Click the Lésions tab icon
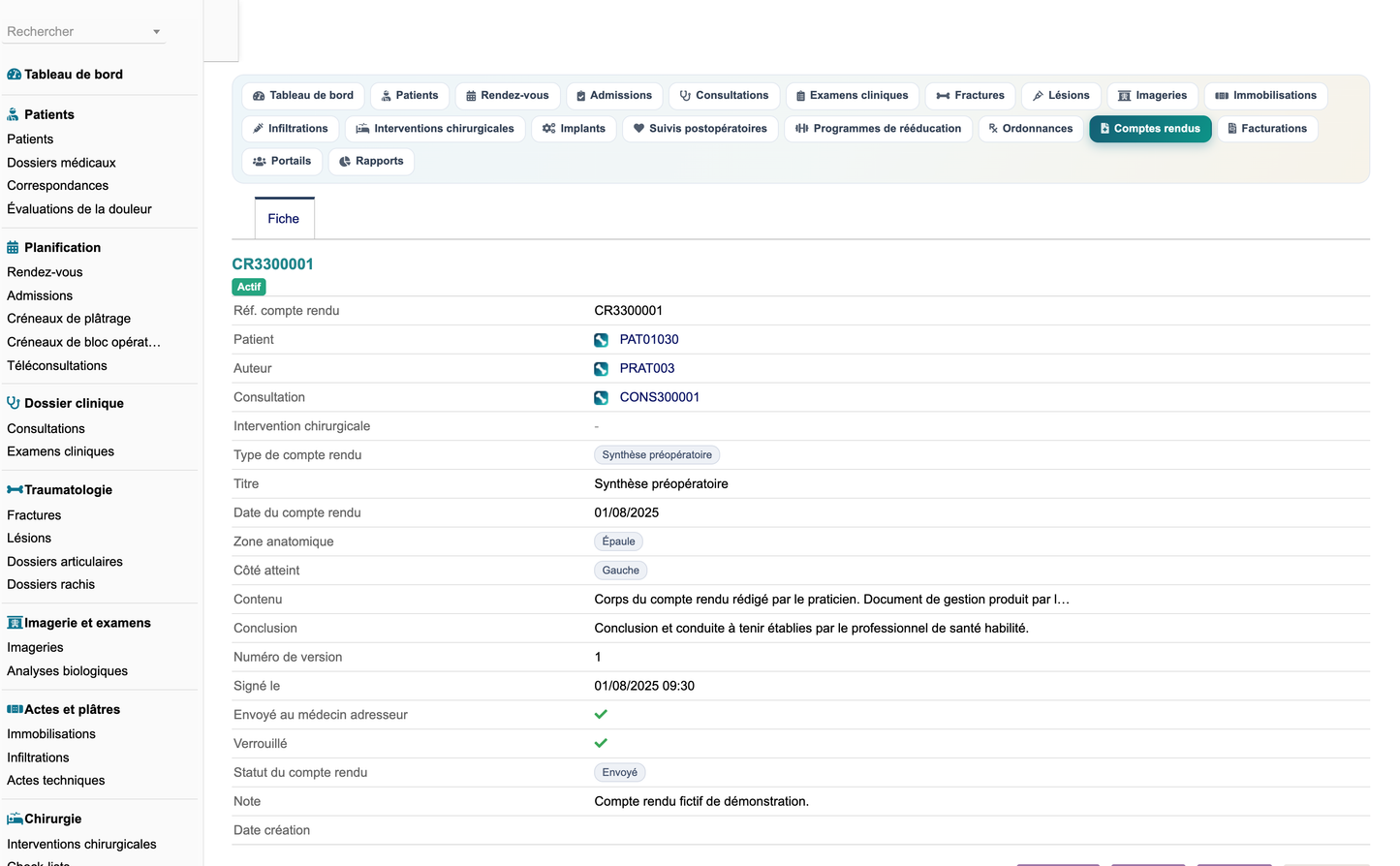The width and height of the screenshot is (1400, 866). pos(1038,96)
